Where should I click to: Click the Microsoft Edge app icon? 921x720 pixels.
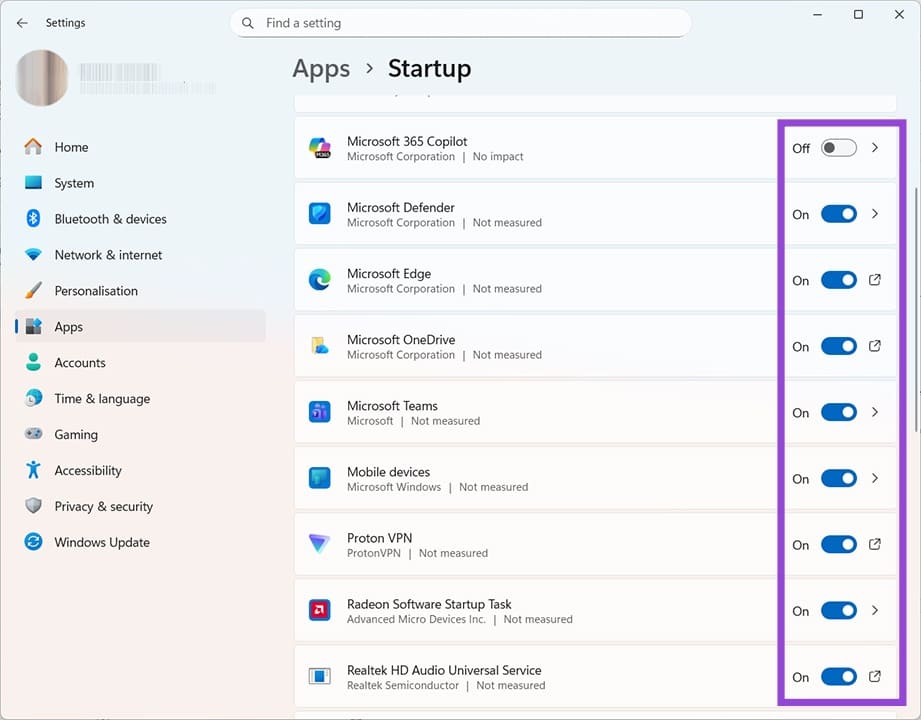tap(320, 280)
